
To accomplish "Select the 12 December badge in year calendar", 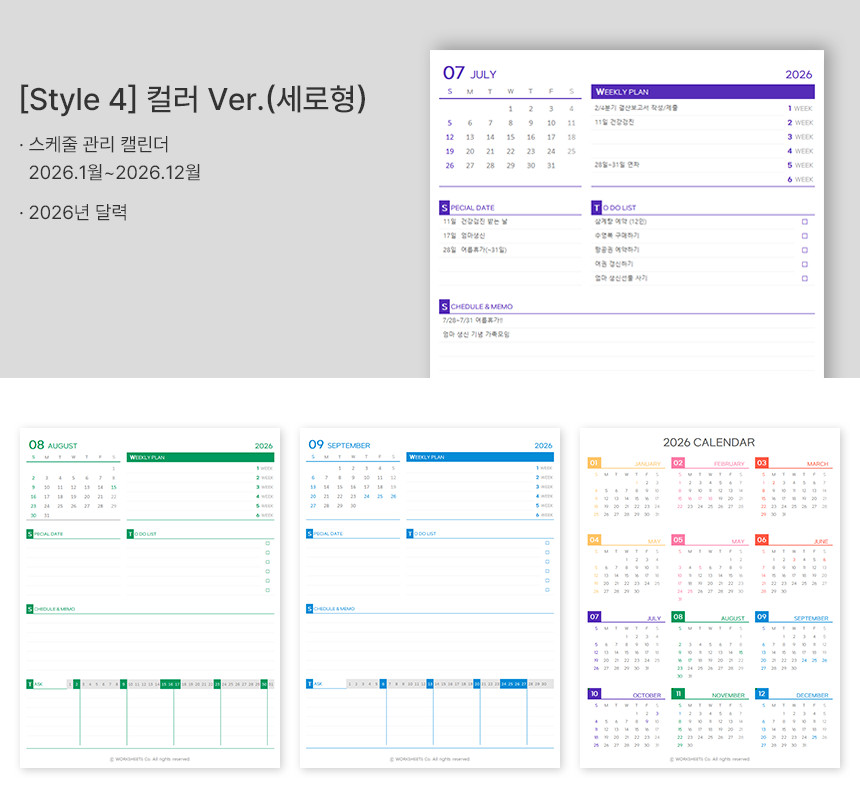I will pos(762,694).
